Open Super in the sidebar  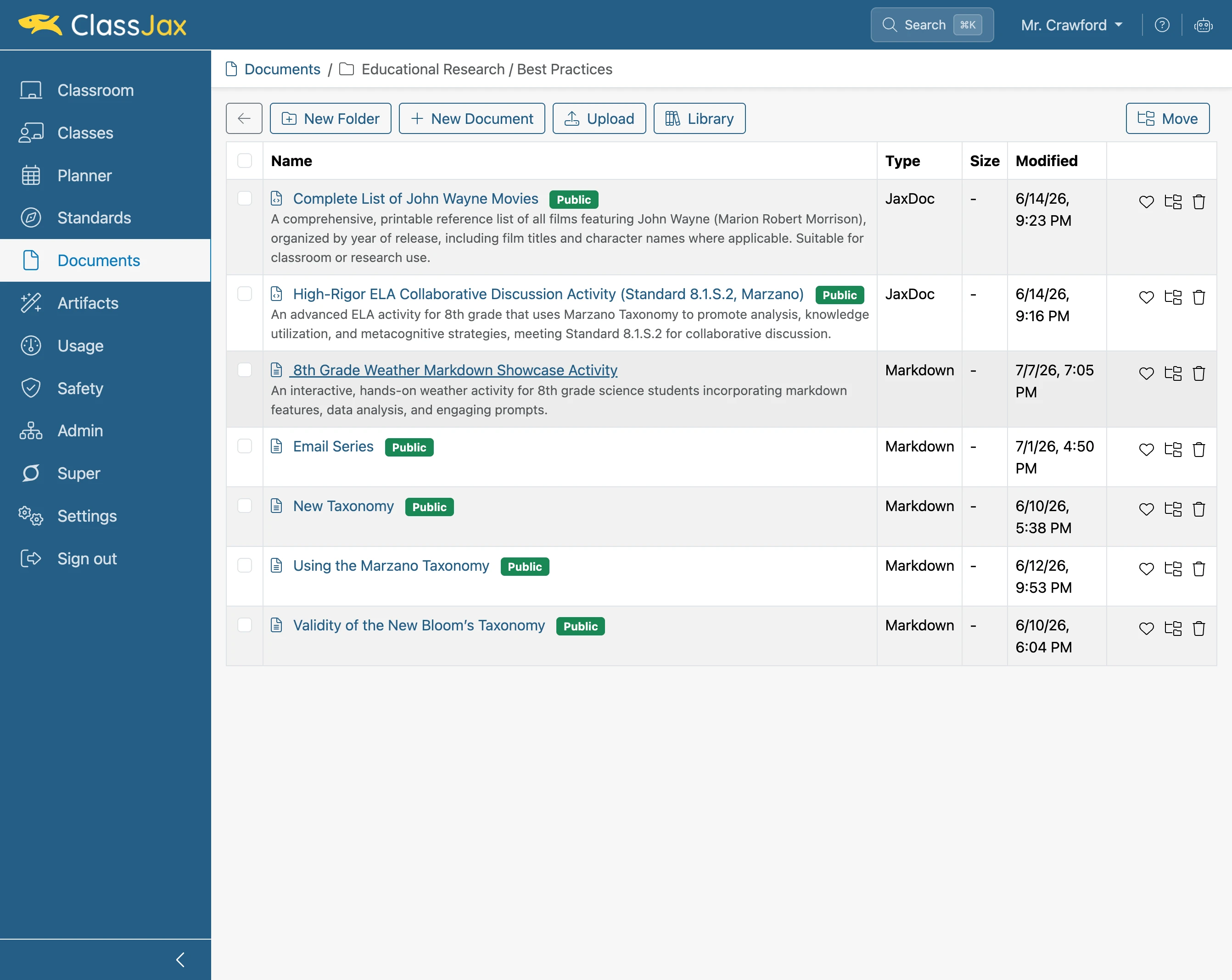[x=105, y=473]
